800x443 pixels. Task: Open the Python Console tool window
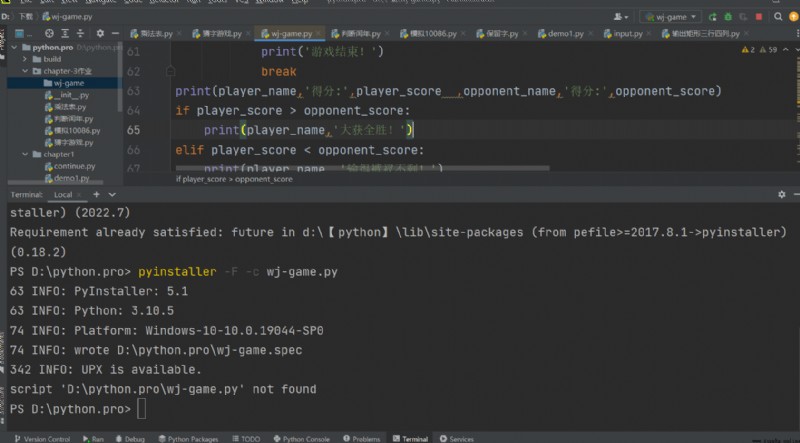point(302,439)
